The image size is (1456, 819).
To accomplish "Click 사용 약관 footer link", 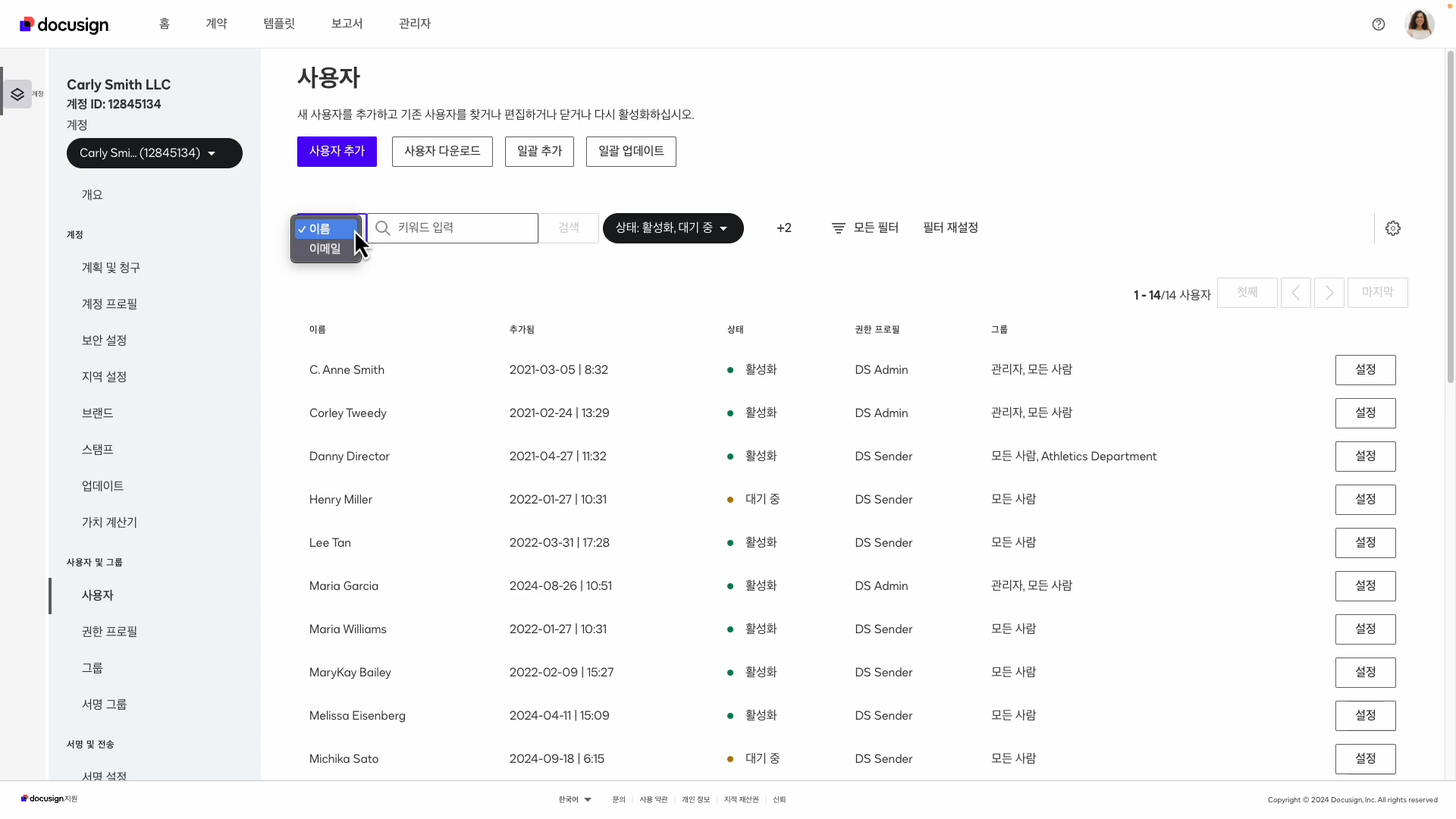I will (654, 799).
